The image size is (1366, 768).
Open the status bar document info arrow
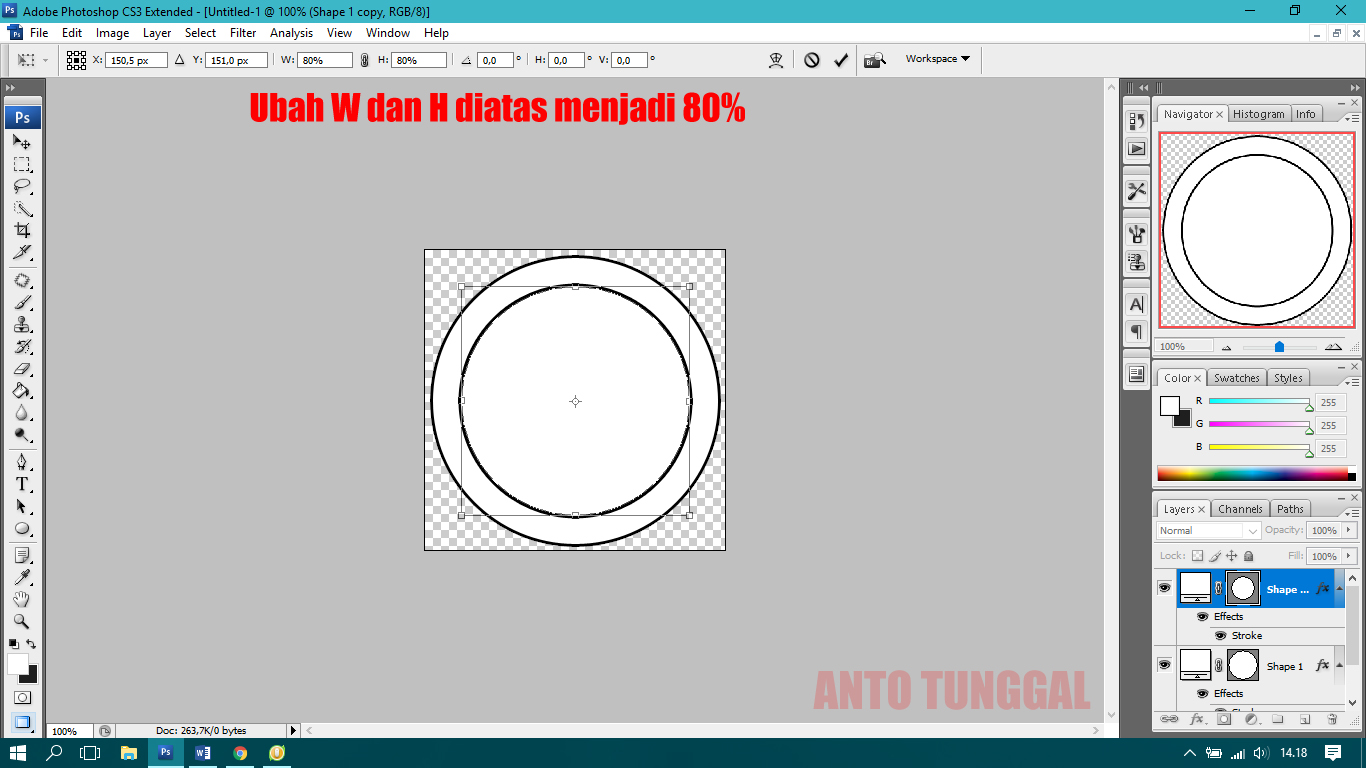click(293, 731)
